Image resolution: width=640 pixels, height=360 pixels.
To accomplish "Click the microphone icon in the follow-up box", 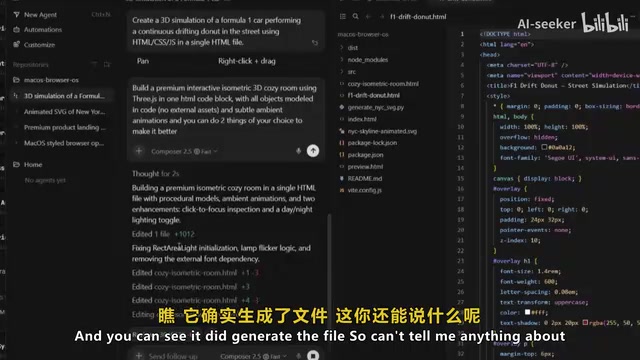I will click(x=298, y=356).
